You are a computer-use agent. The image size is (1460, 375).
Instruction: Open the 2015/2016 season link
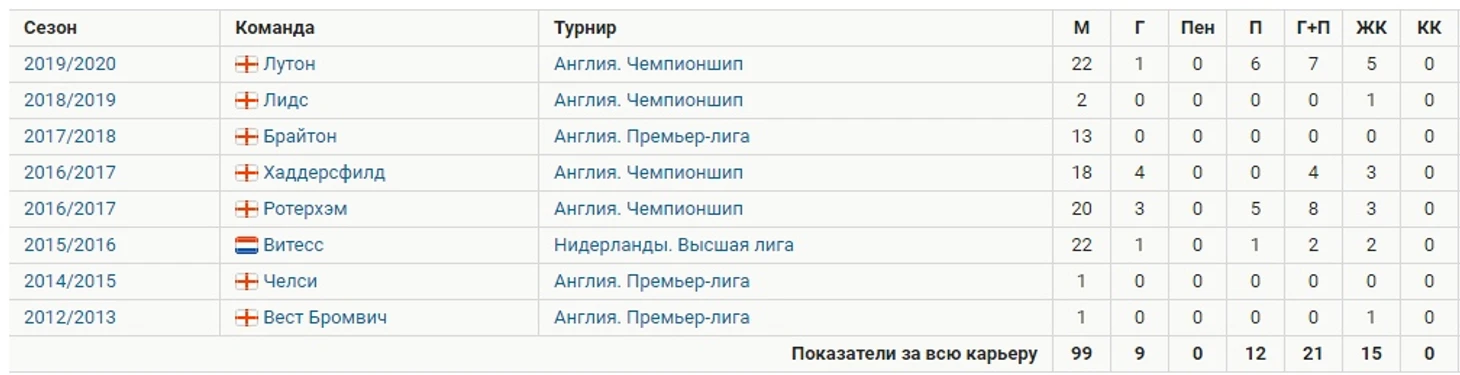pos(70,245)
